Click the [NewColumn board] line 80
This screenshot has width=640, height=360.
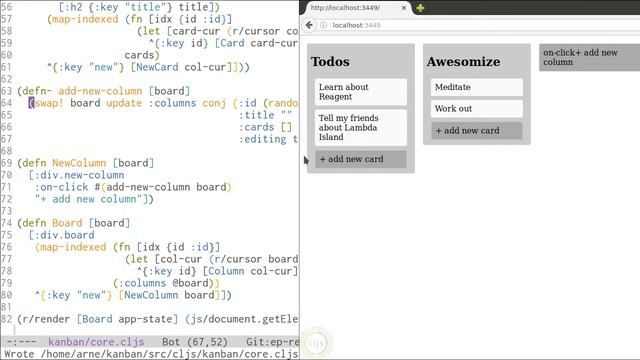coord(133,295)
